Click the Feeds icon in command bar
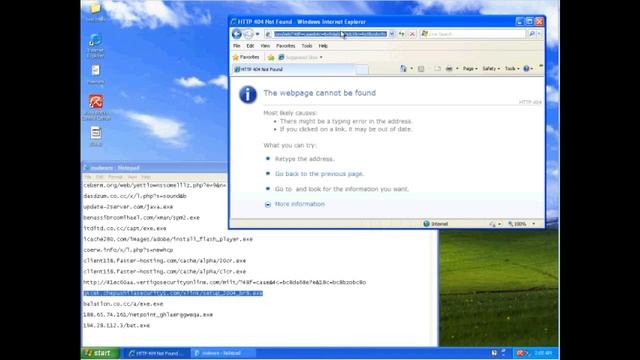640x360 pixels. (421, 69)
